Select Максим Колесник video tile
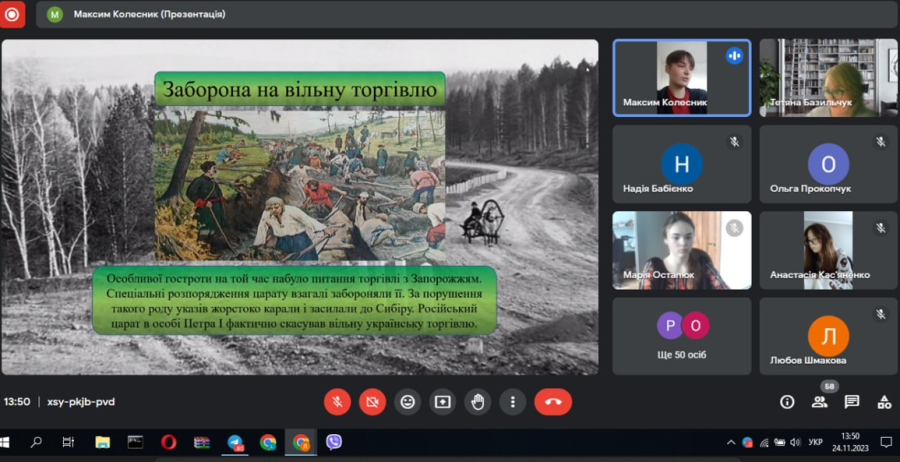The image size is (900, 462). (x=682, y=77)
